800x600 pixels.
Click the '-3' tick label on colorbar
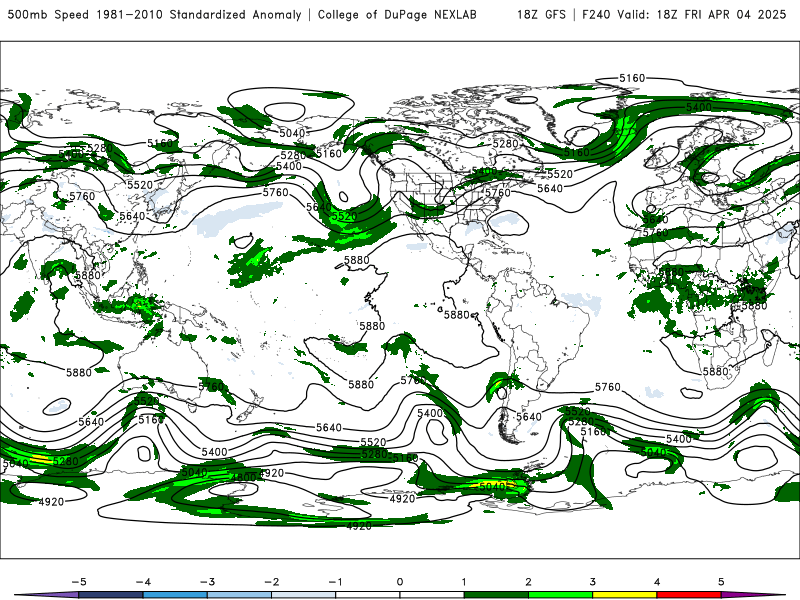click(x=207, y=582)
